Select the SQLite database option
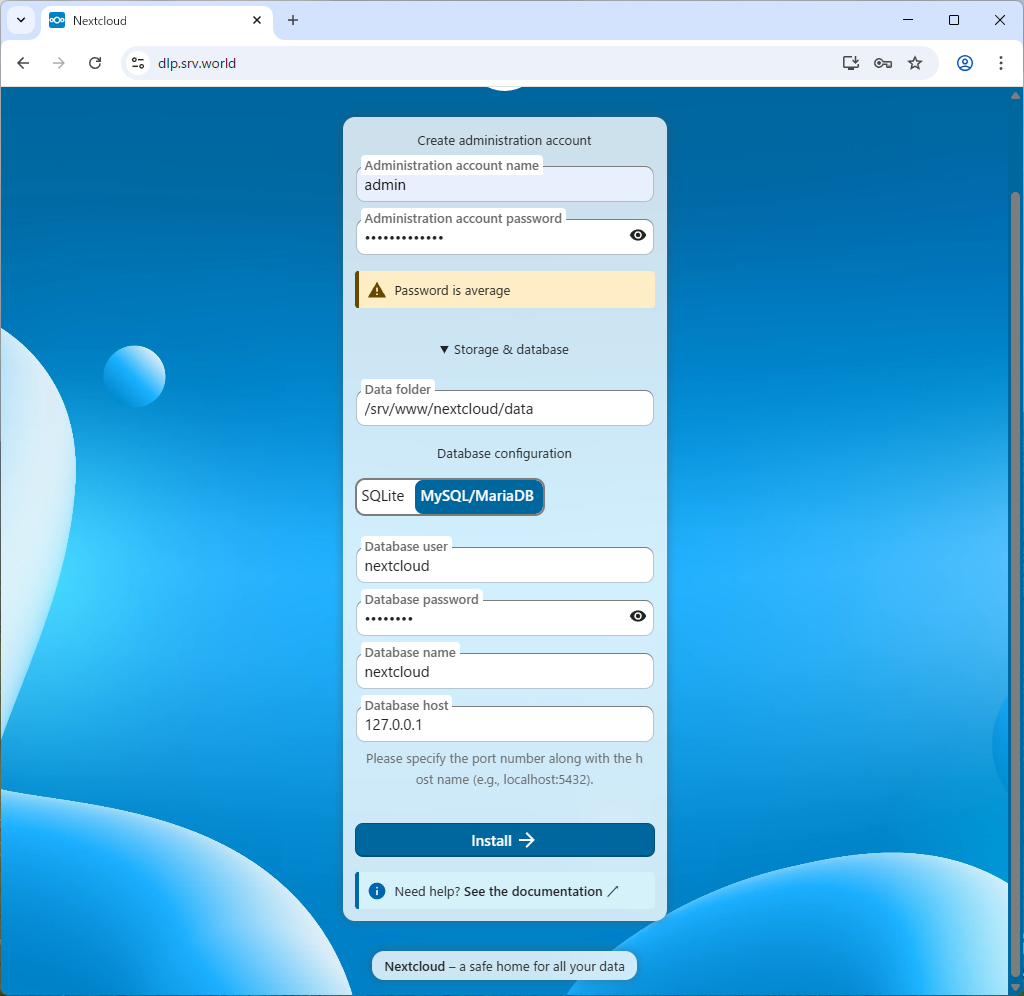This screenshot has width=1024, height=996. coord(383,496)
